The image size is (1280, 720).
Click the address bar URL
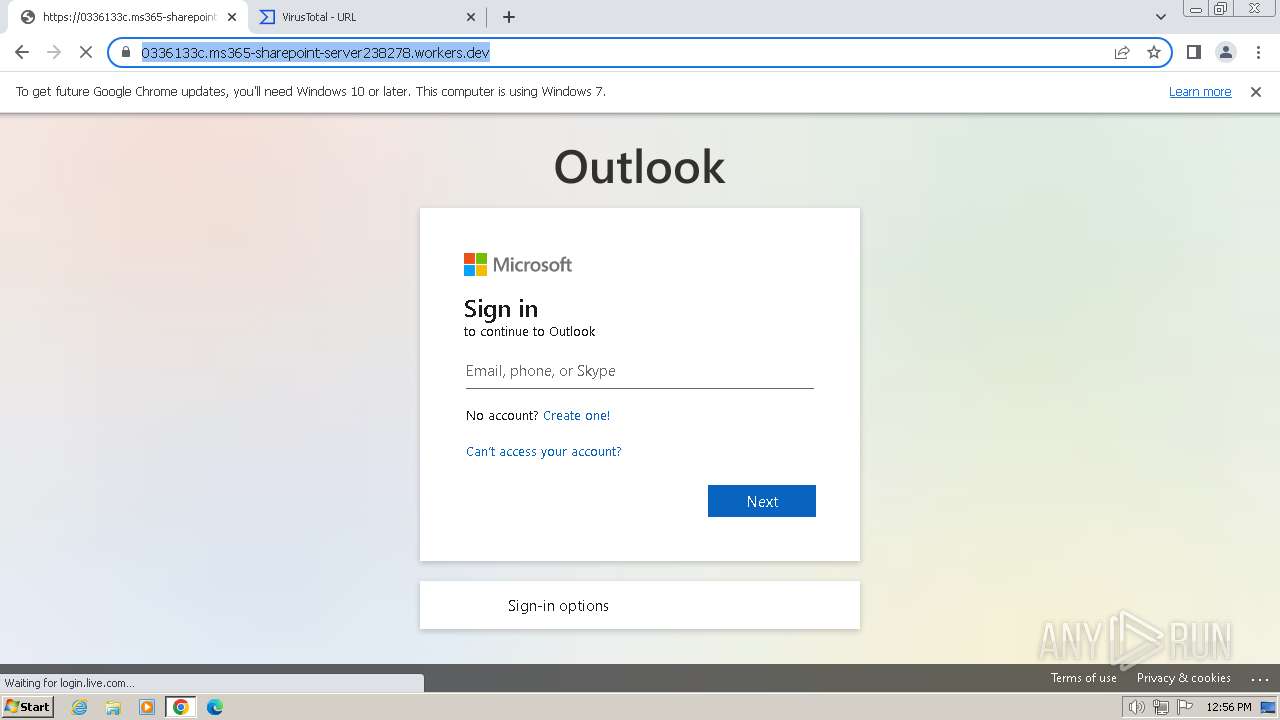tap(315, 52)
